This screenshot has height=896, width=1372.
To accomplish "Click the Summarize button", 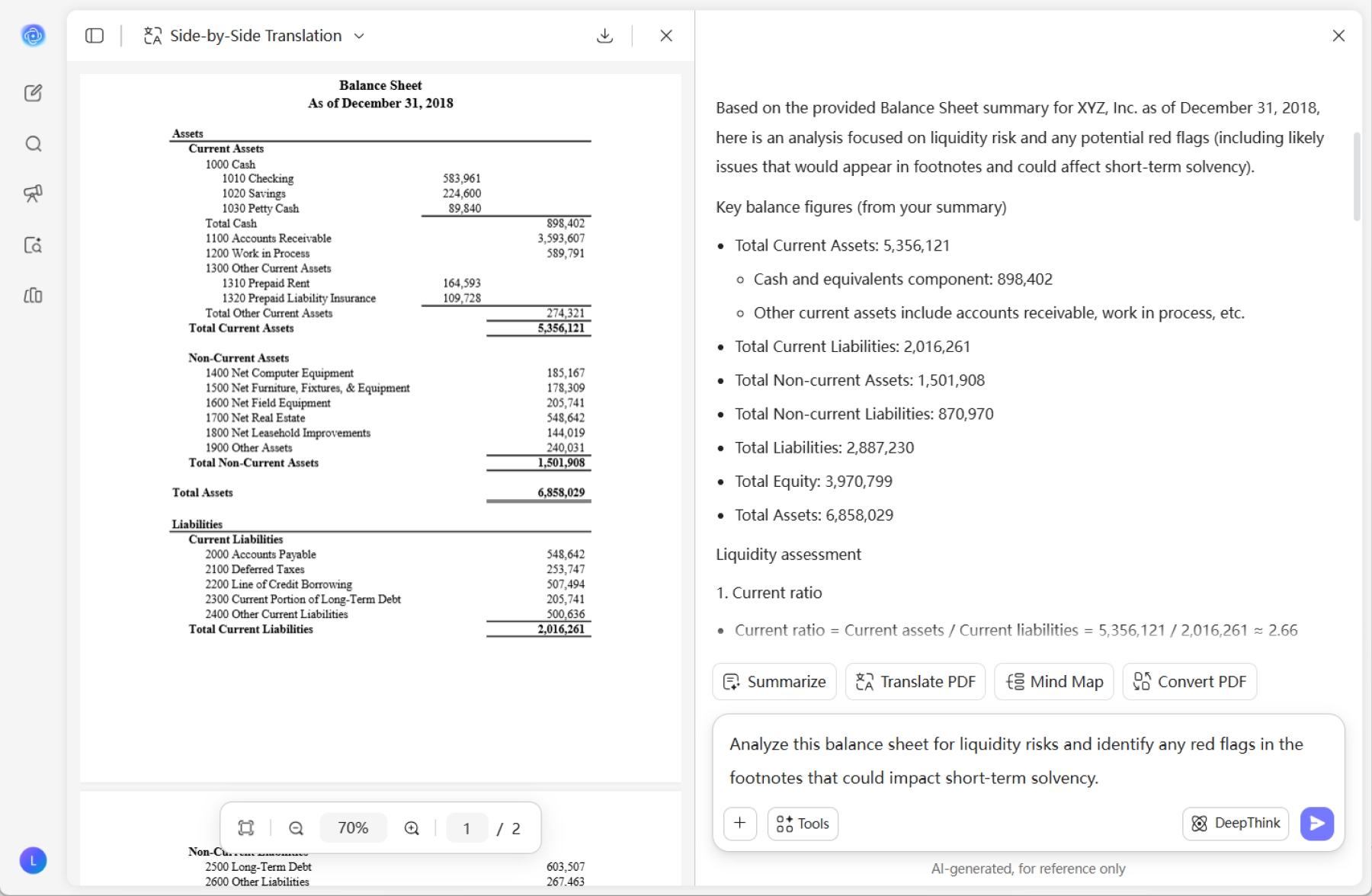I will click(x=774, y=681).
